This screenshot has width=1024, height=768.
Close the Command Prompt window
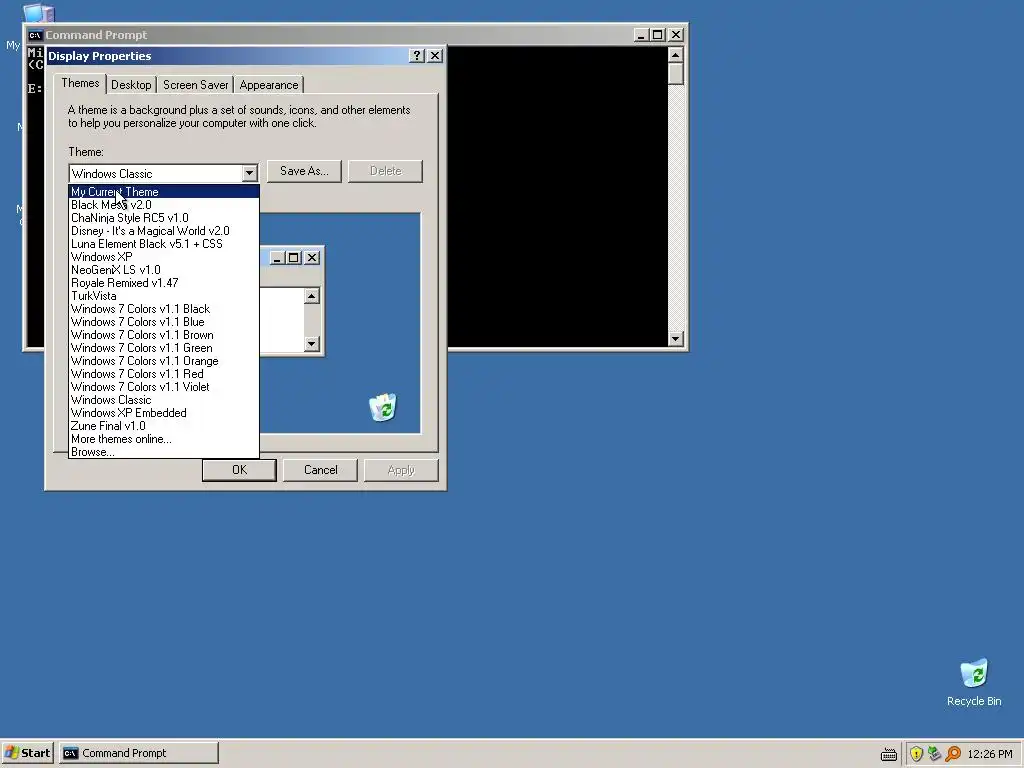click(x=676, y=35)
